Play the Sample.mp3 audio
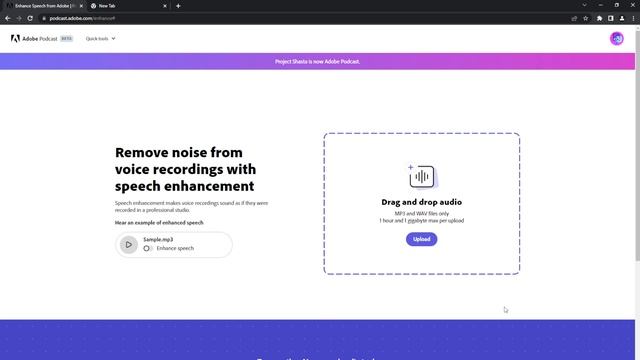Screen dimensions: 640x360 (129, 244)
